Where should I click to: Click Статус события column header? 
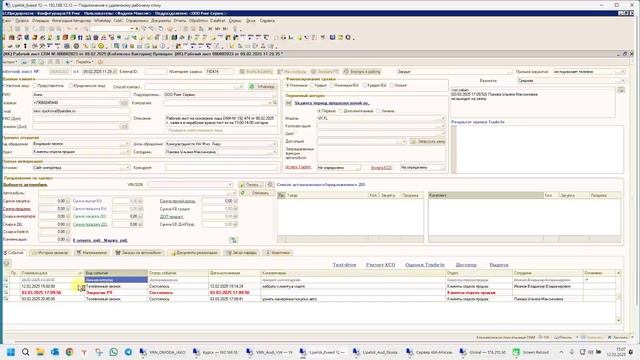coord(178,273)
